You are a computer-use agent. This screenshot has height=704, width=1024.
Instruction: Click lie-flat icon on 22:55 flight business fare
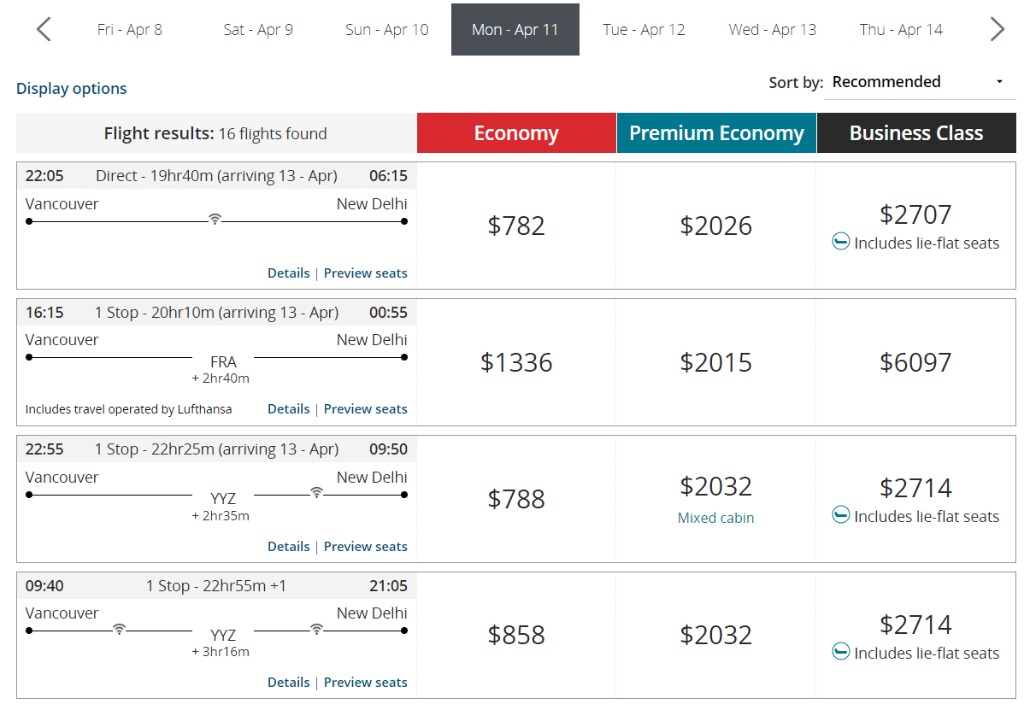pyautogui.click(x=840, y=515)
